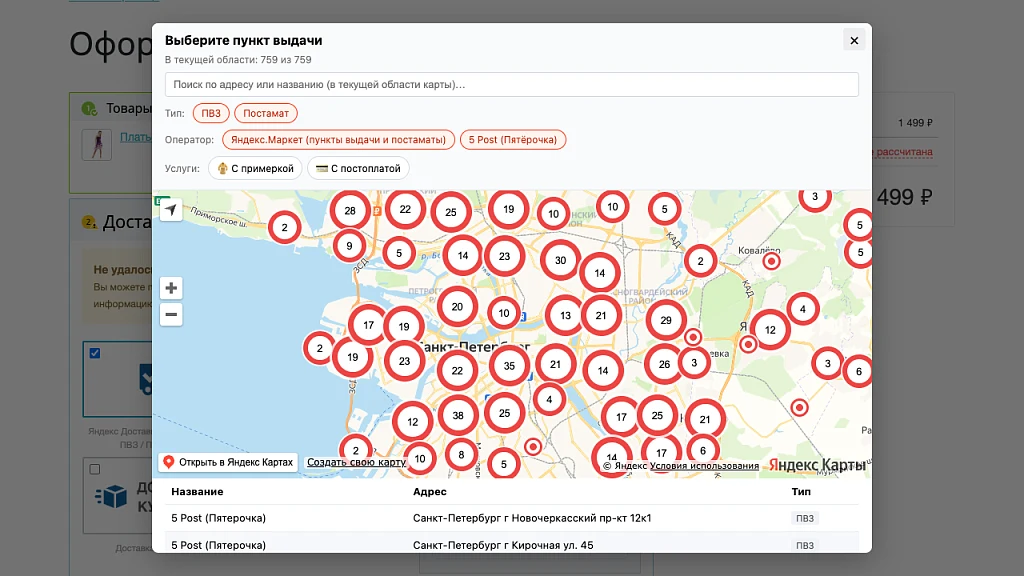Click the Название column header
Screen dimensions: 1024x576
[x=197, y=492]
